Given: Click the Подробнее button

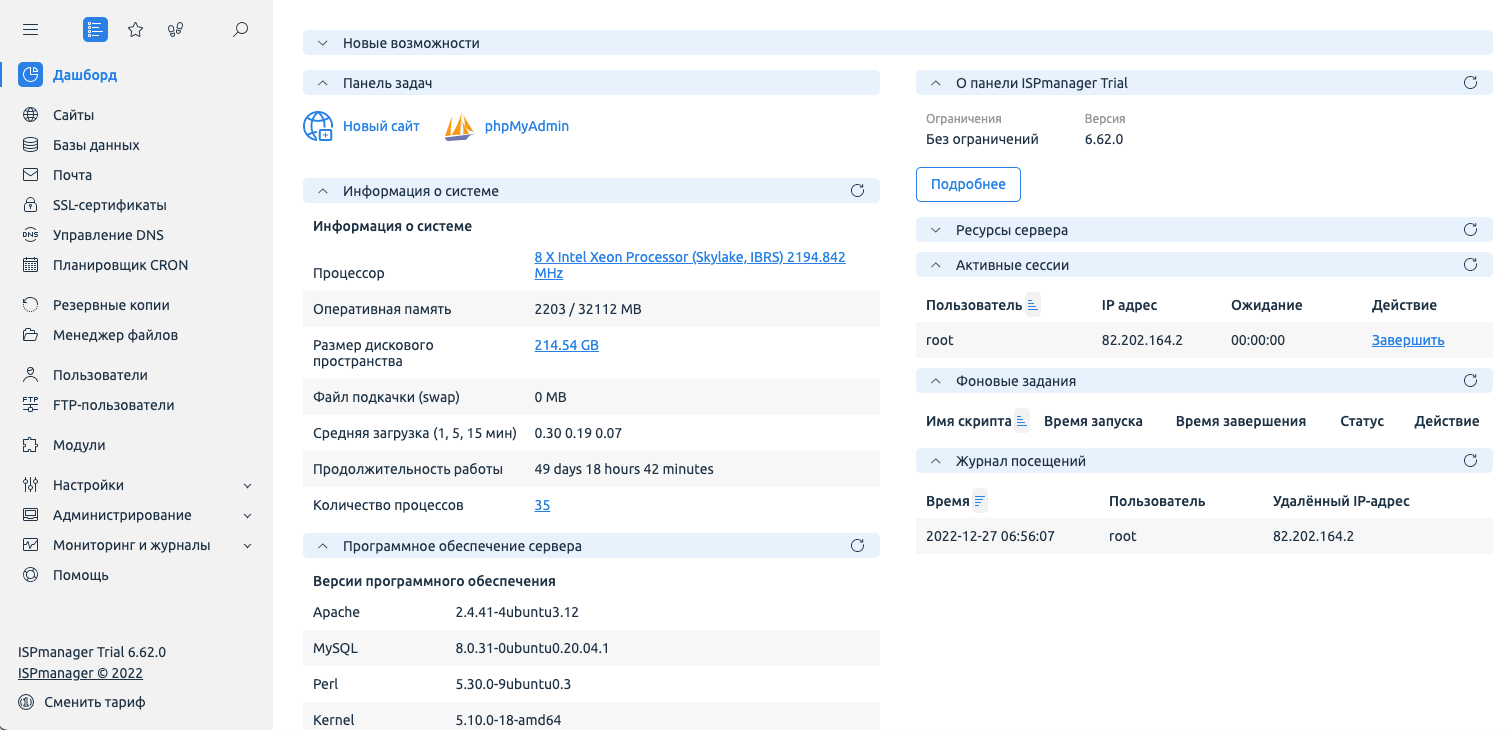Looking at the screenshot, I should click(x=968, y=185).
